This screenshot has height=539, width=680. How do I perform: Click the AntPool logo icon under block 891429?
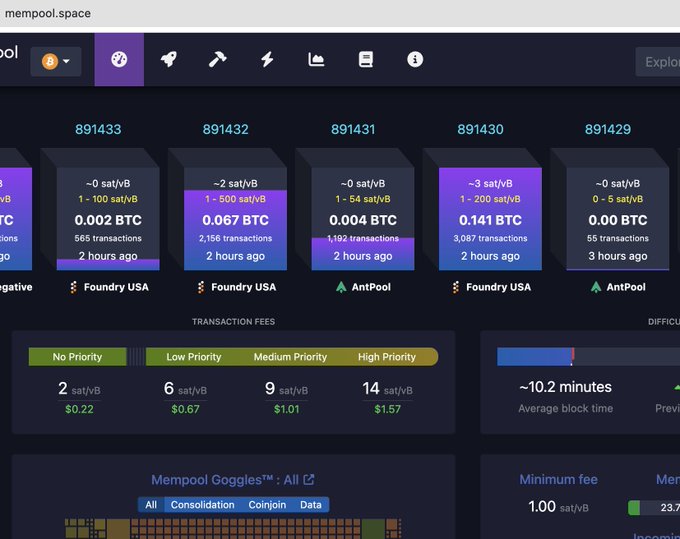click(x=596, y=287)
